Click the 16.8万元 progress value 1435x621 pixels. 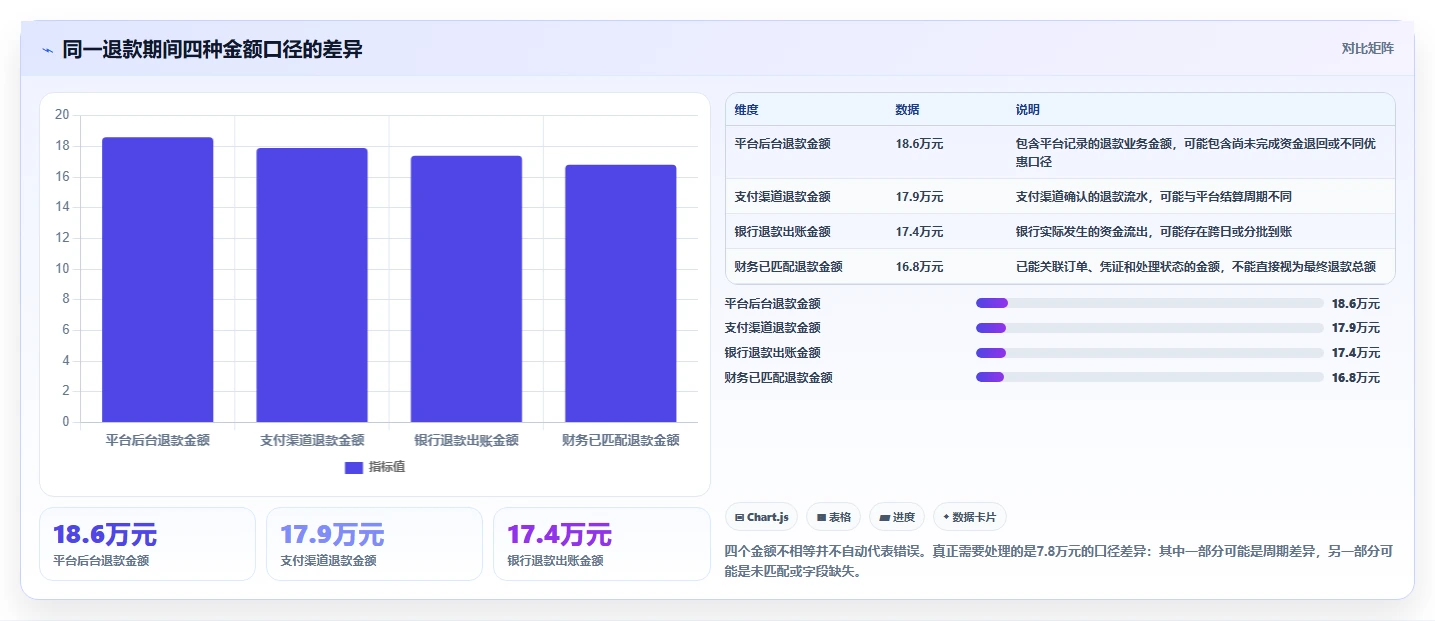(x=1356, y=378)
